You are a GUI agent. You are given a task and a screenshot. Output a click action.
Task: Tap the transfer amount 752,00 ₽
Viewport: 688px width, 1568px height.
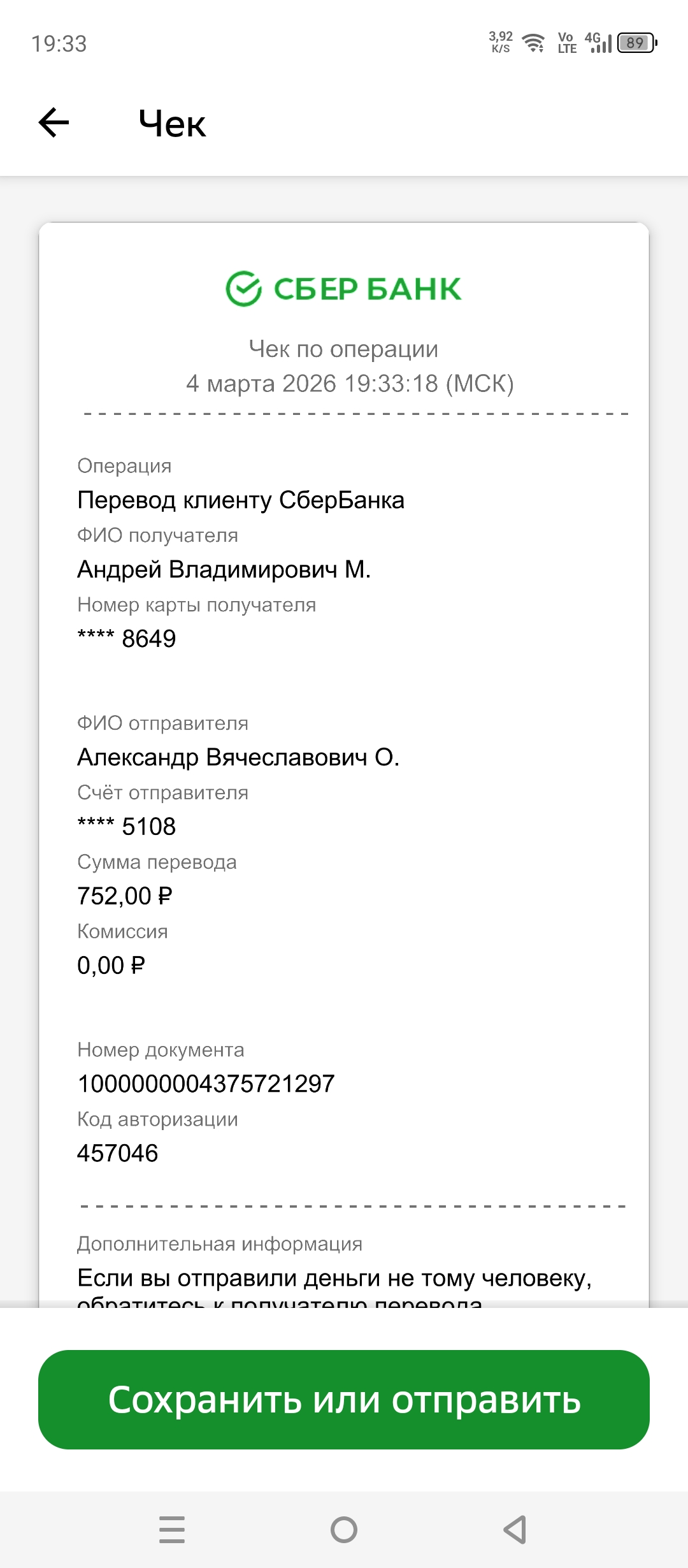tap(125, 896)
